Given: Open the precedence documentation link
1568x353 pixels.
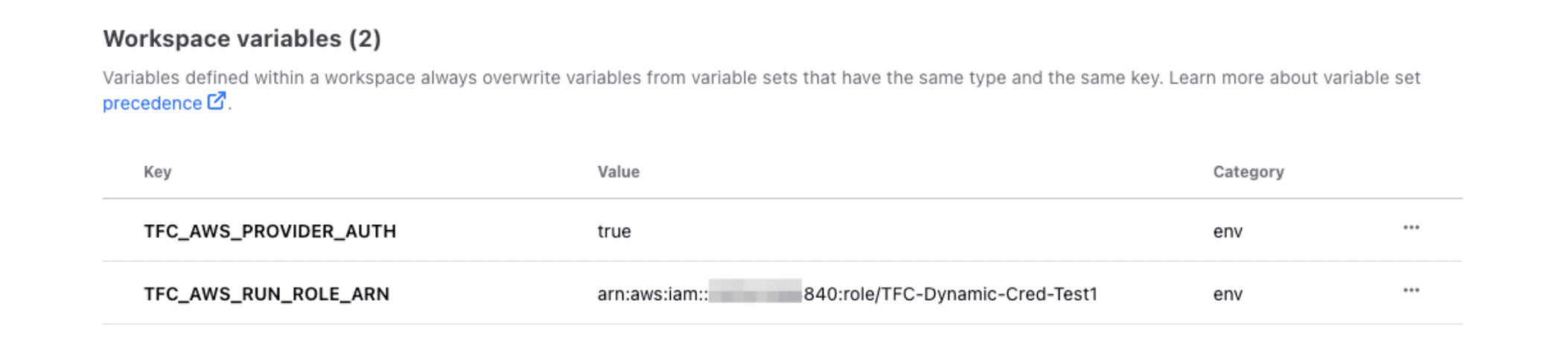Looking at the screenshot, I should (152, 104).
